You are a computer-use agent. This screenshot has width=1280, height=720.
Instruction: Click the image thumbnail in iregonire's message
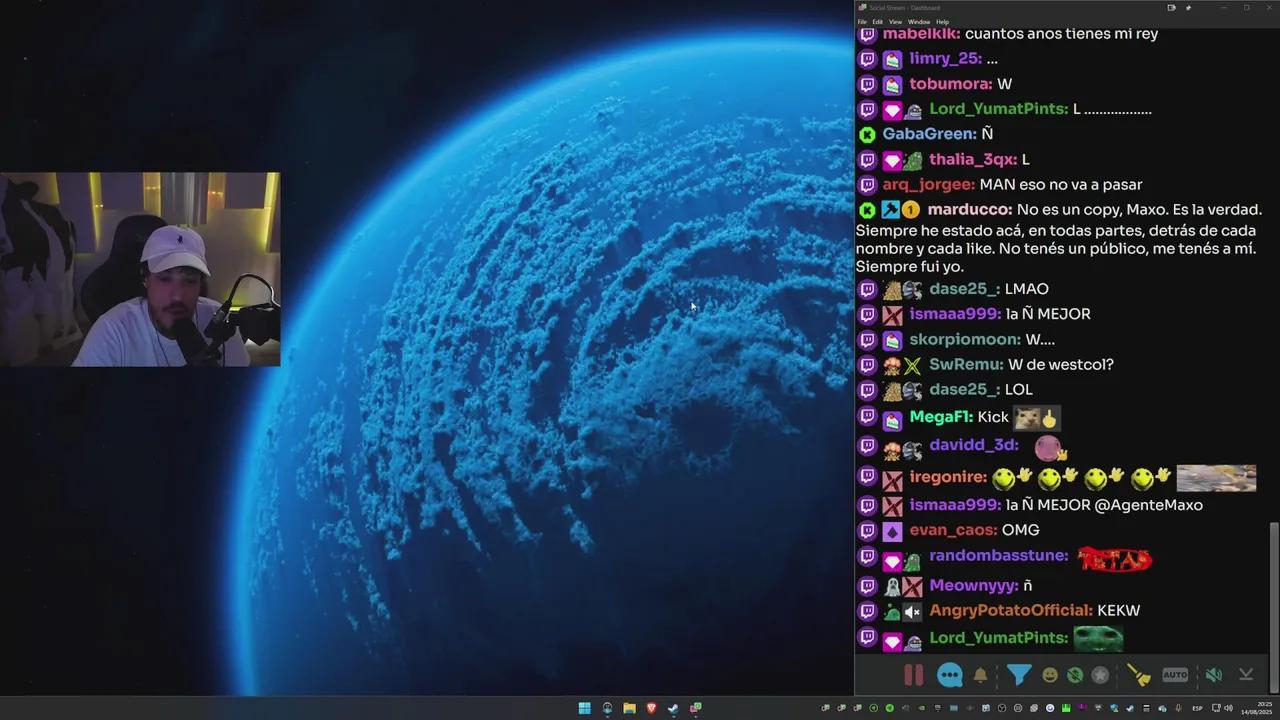1216,478
